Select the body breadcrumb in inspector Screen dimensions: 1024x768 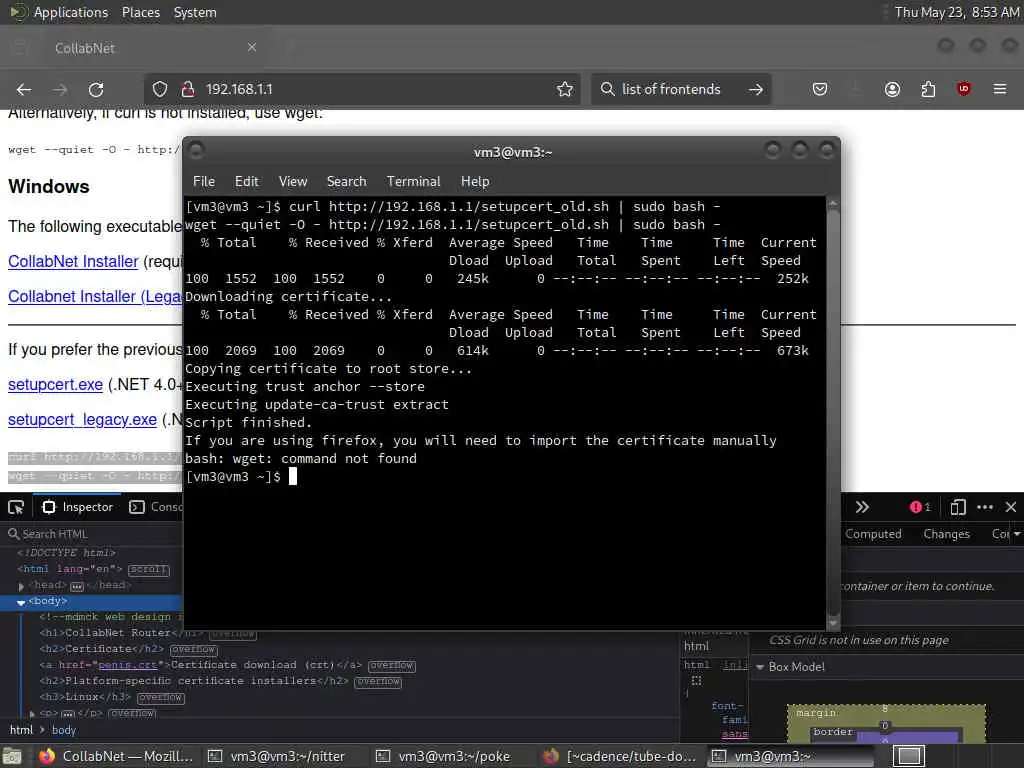pos(64,730)
